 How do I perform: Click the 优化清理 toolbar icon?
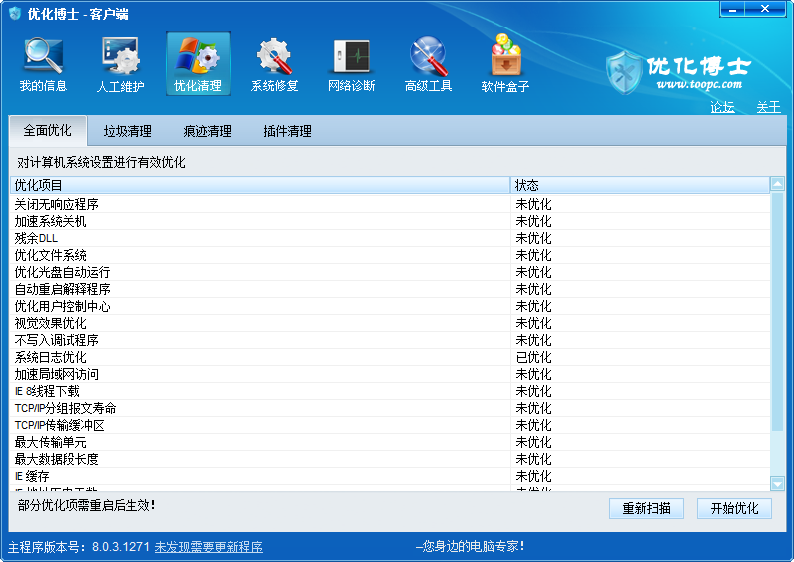[x=198, y=64]
